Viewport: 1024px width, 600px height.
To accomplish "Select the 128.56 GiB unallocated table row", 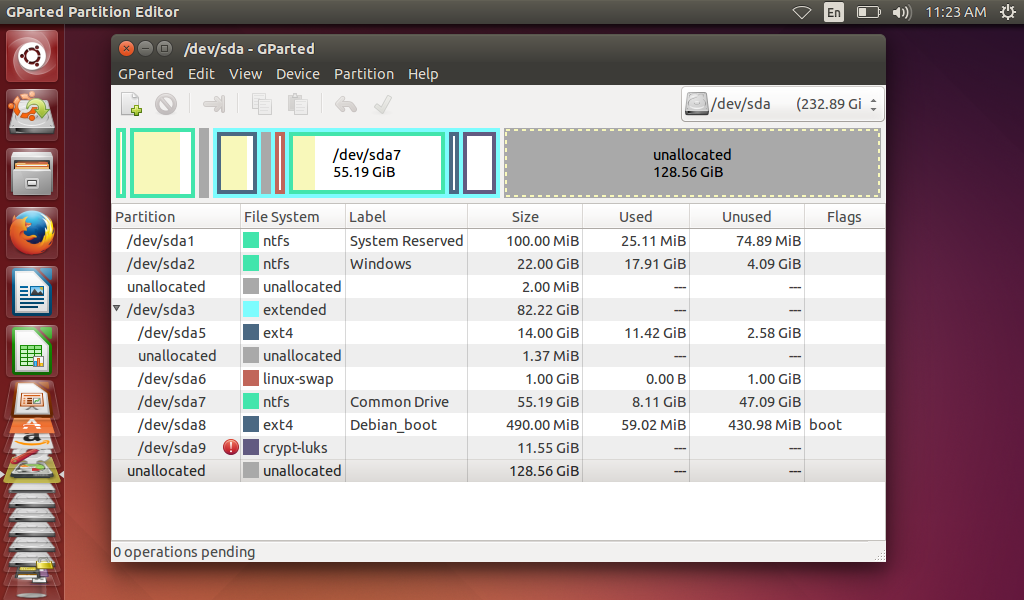I will tap(498, 471).
